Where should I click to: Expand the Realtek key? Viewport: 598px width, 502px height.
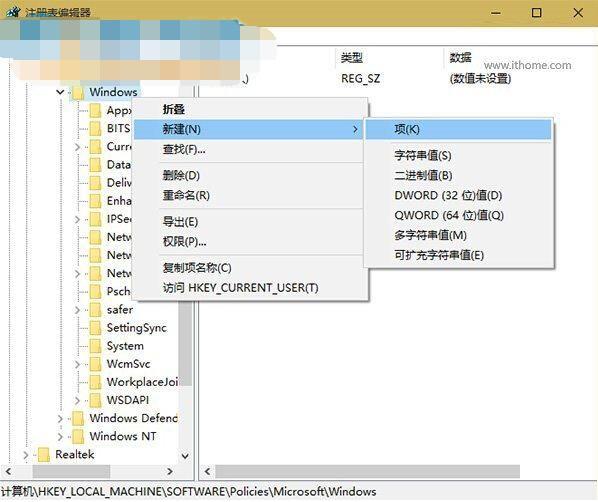26,455
